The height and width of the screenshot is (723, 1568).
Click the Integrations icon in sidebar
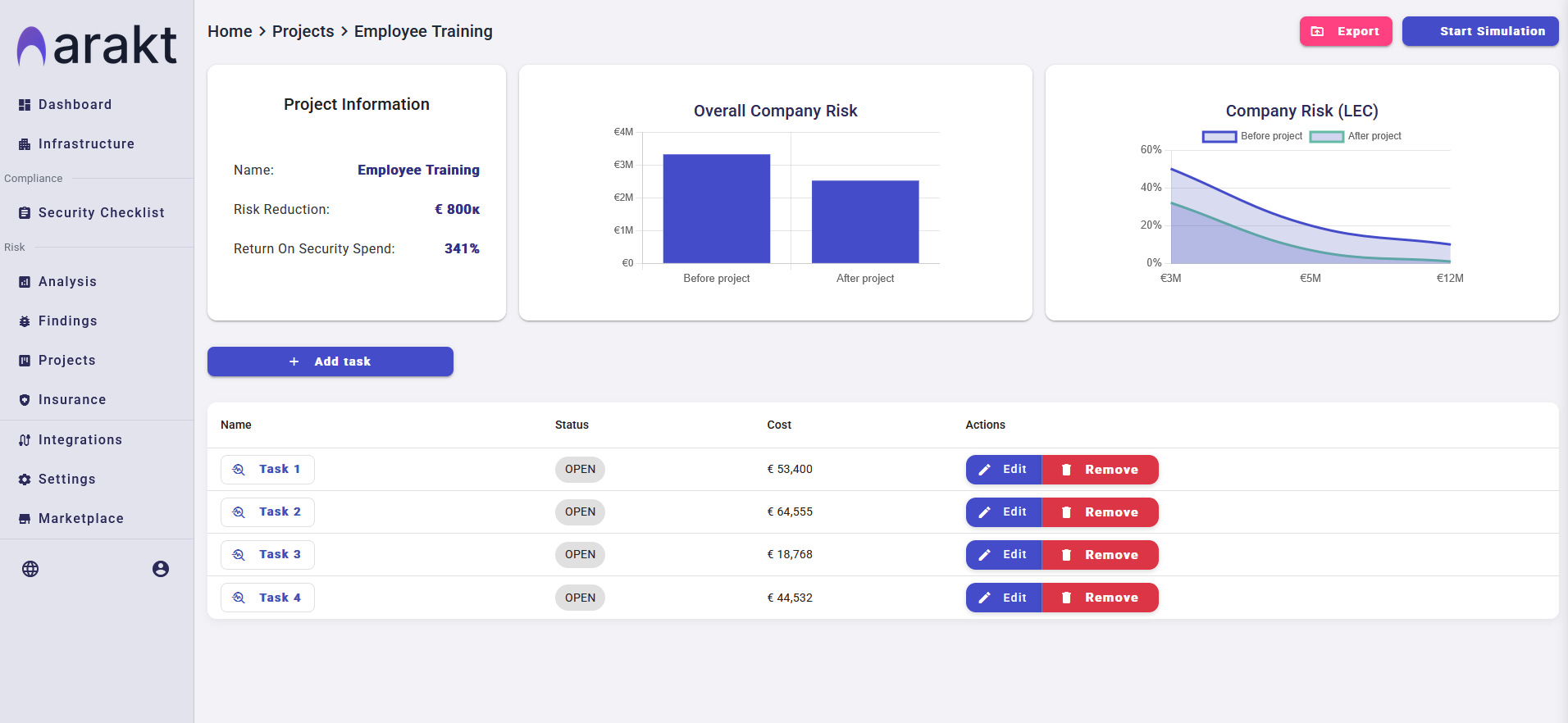tap(25, 440)
